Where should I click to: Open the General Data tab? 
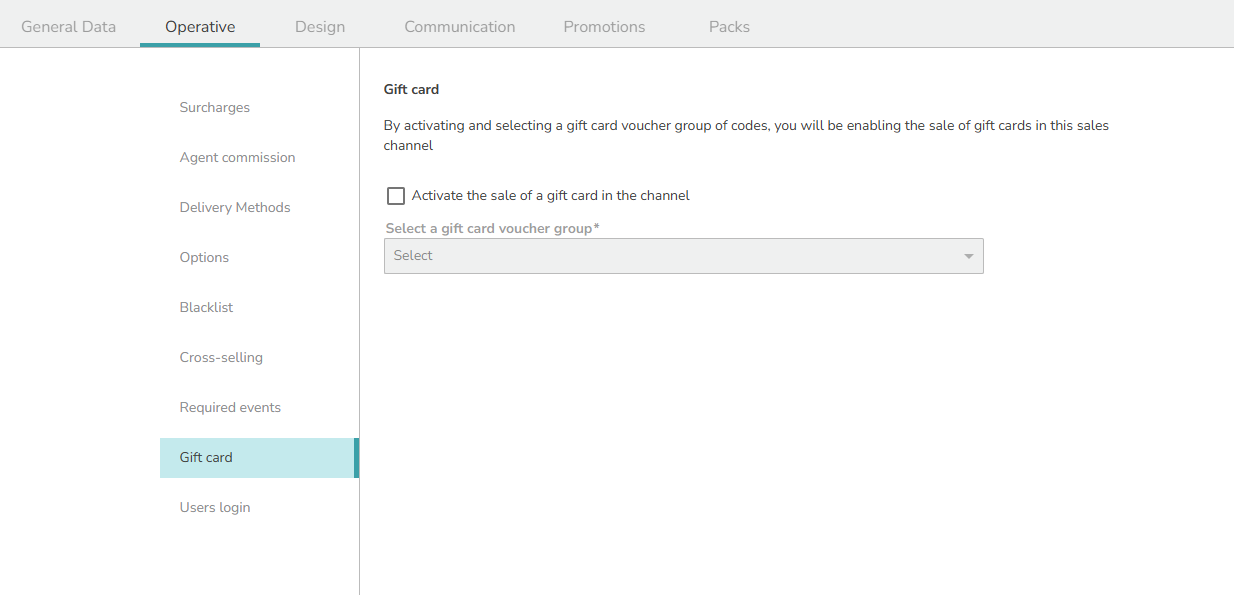pyautogui.click(x=68, y=27)
